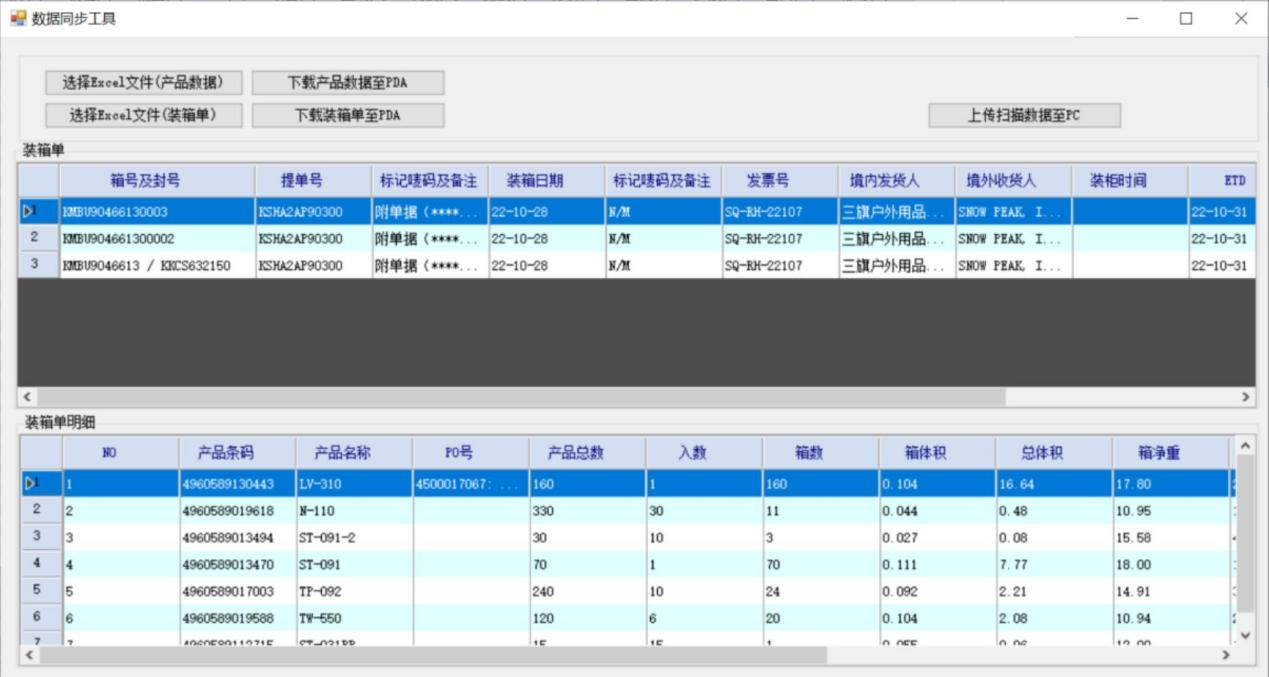Minimize the 数据同步工具 window
Viewport: 1269px width, 677px height.
(x=1132, y=18)
